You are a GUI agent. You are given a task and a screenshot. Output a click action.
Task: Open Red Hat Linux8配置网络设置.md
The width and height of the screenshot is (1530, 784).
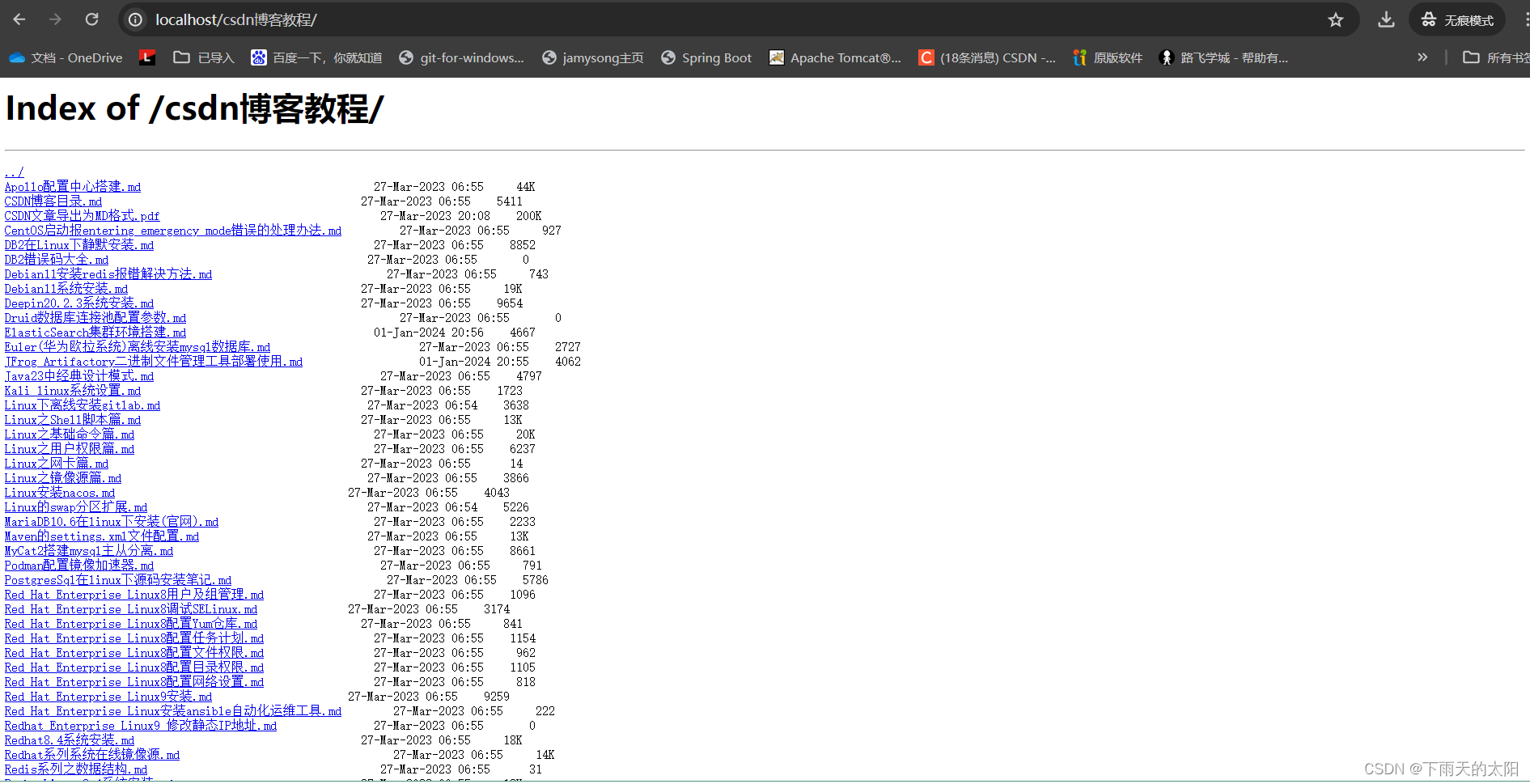tap(134, 682)
